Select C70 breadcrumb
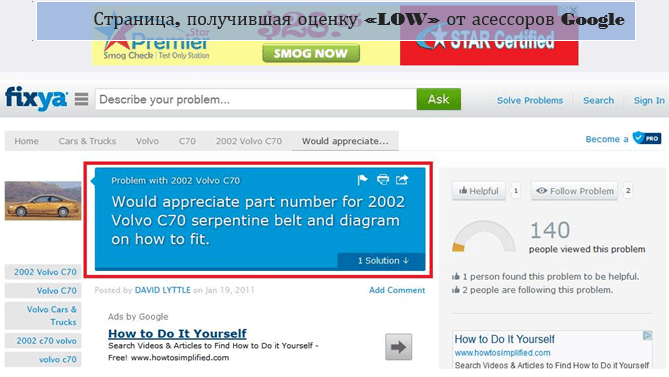This screenshot has height=377, width=669. (187, 141)
